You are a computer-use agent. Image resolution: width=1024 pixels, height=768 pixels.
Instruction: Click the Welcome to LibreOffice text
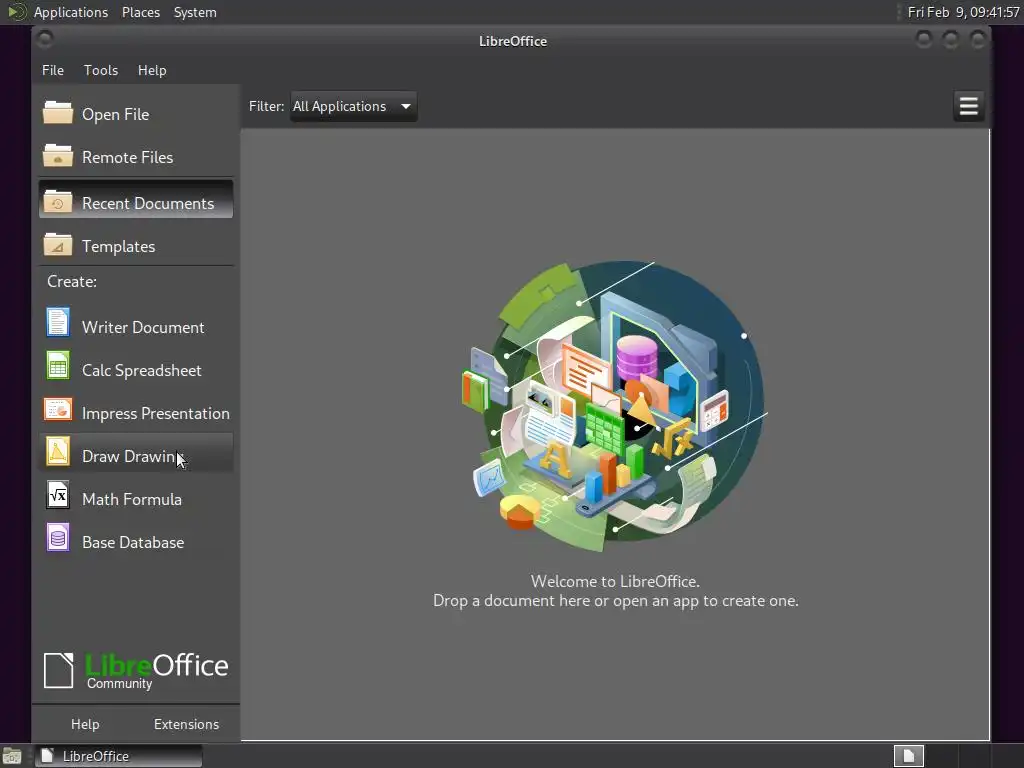click(615, 581)
